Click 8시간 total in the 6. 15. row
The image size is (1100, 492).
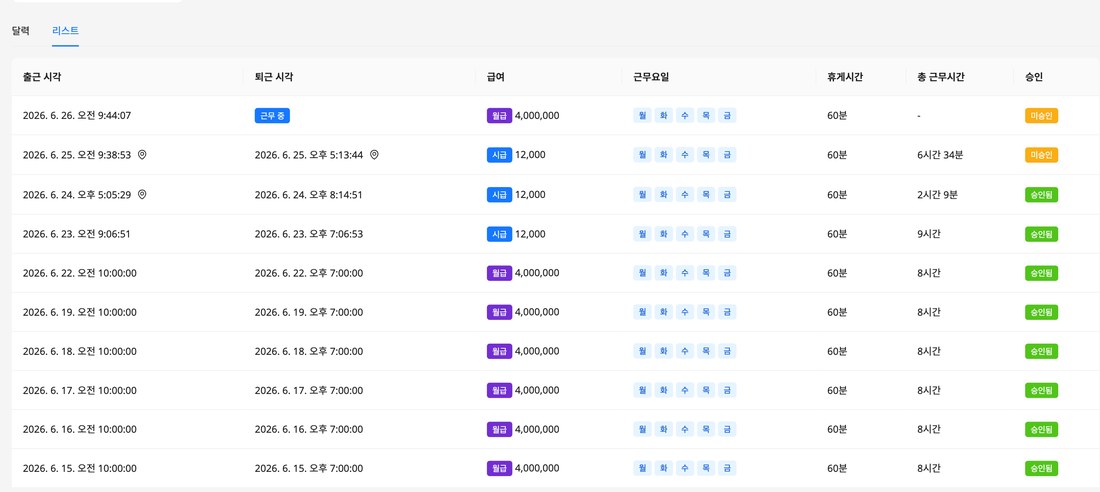pos(929,468)
